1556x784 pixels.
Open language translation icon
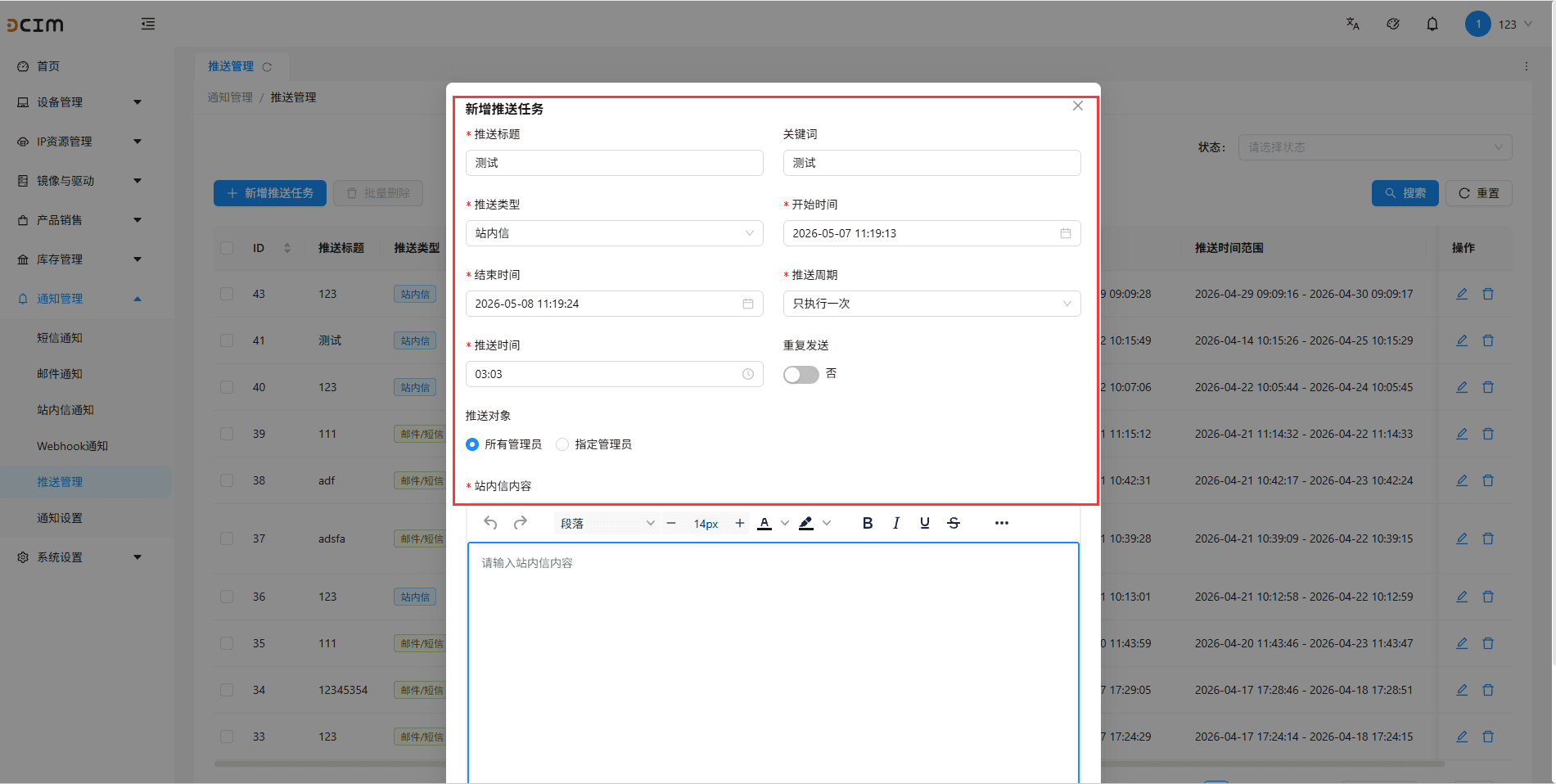[1353, 24]
